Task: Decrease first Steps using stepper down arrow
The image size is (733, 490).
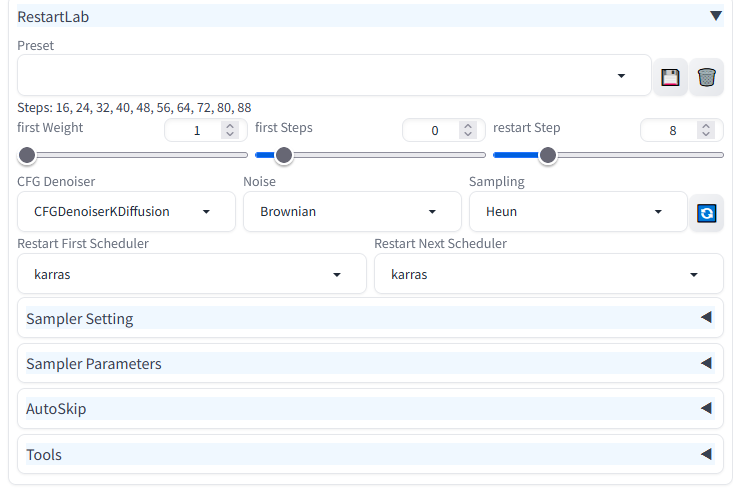Action: coord(468,135)
